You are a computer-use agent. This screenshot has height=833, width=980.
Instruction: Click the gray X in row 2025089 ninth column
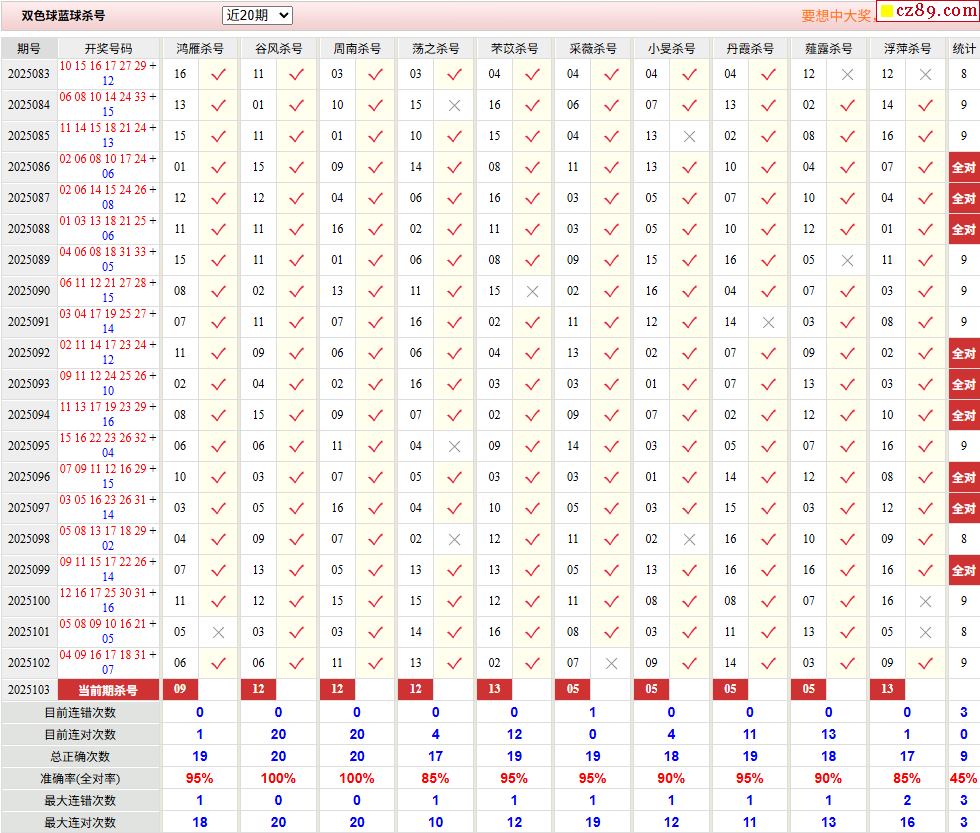[847, 261]
